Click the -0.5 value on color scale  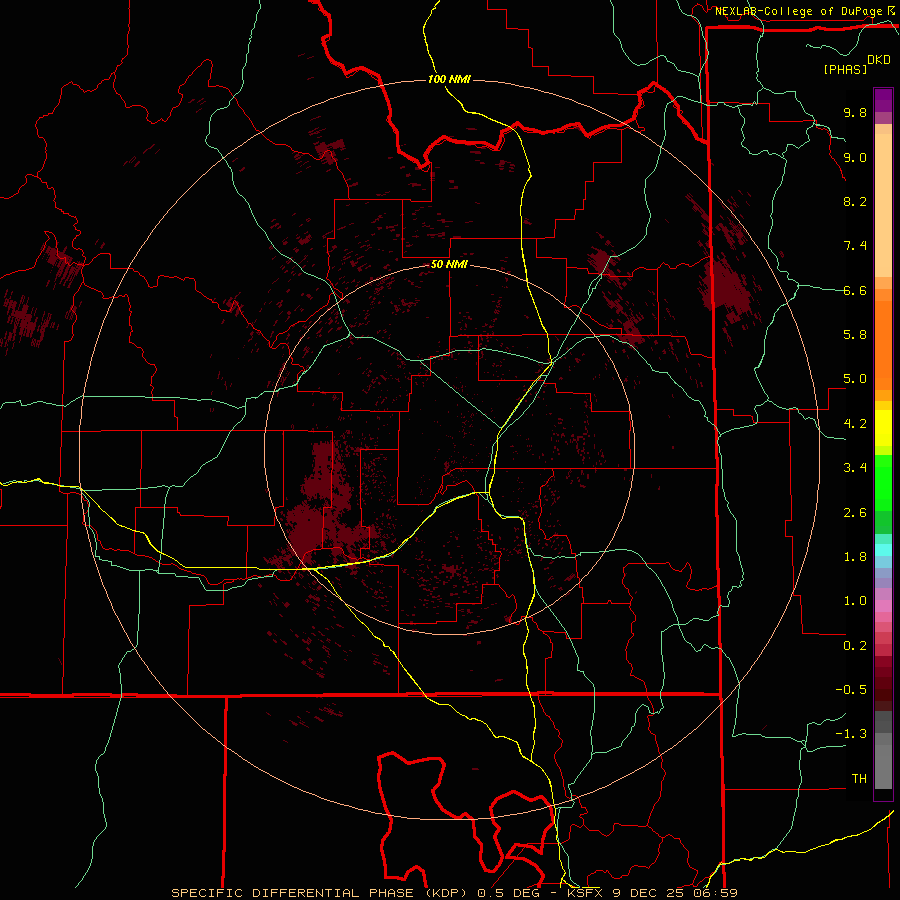tap(851, 690)
